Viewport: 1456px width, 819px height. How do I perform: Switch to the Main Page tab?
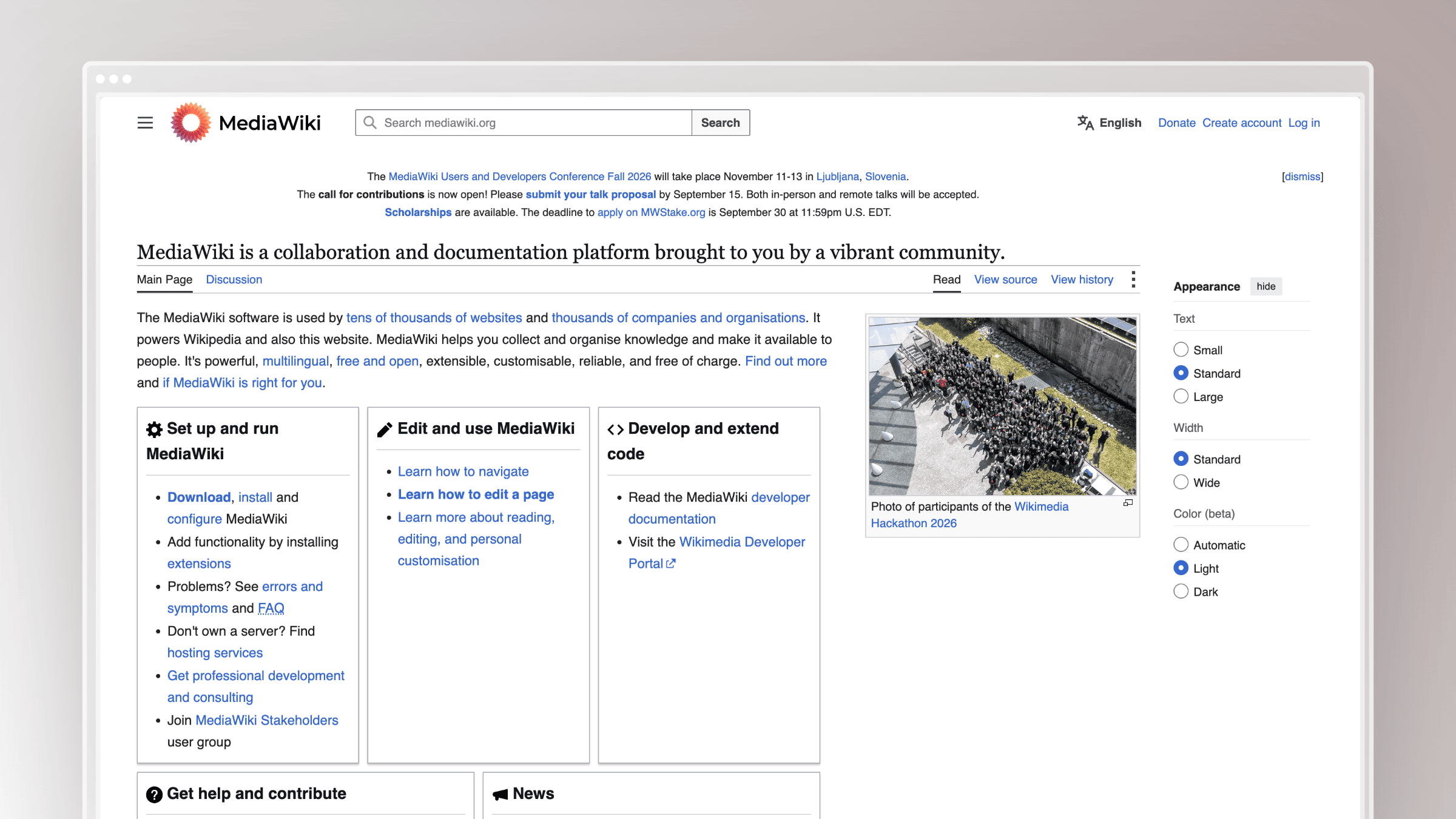164,280
